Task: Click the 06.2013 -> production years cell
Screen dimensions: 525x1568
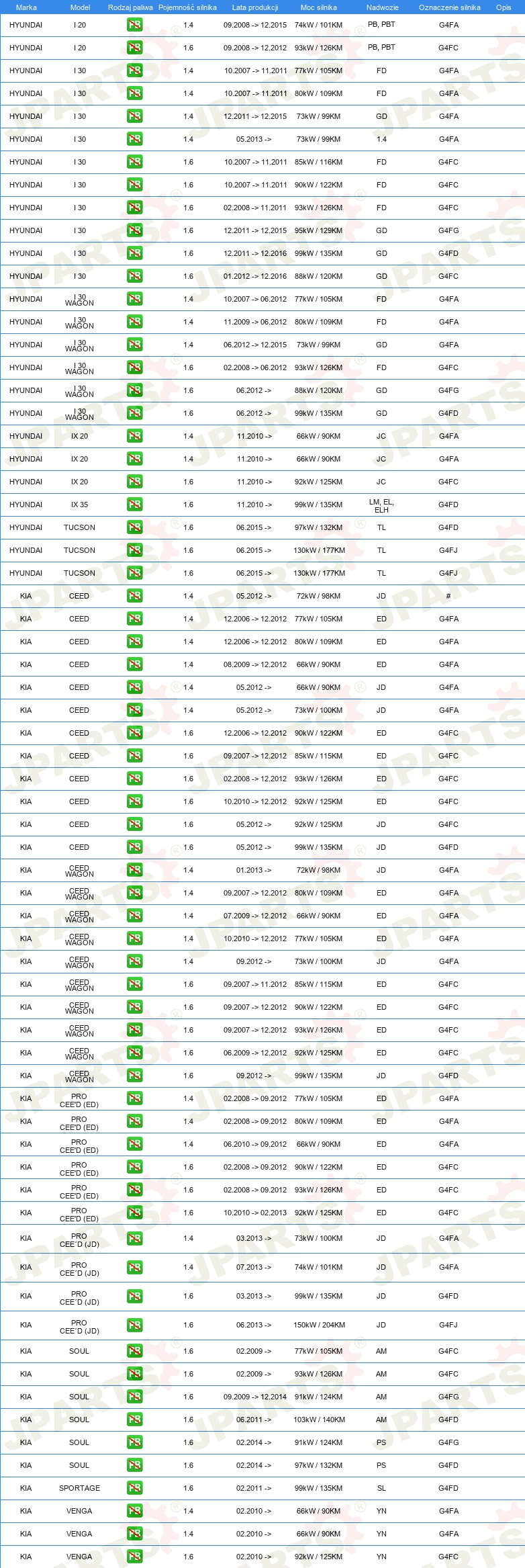Action: [x=254, y=1325]
